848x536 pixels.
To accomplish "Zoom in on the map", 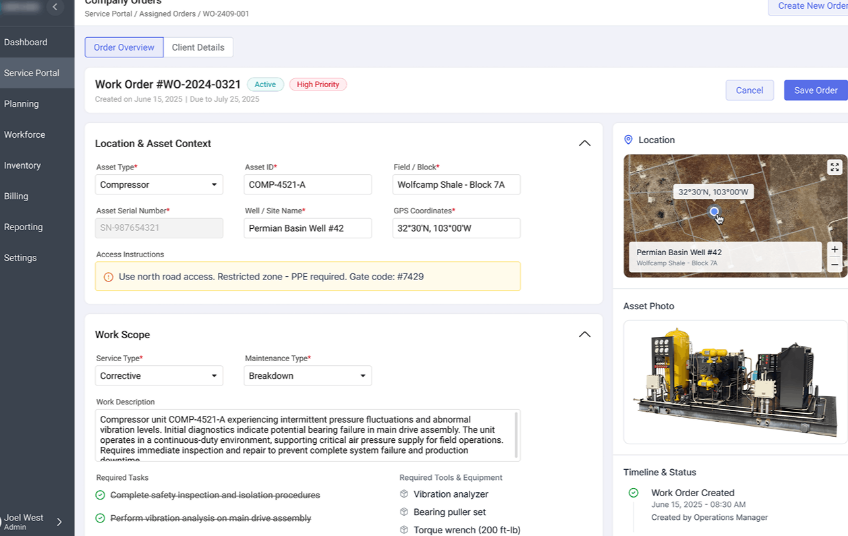I will [834, 249].
